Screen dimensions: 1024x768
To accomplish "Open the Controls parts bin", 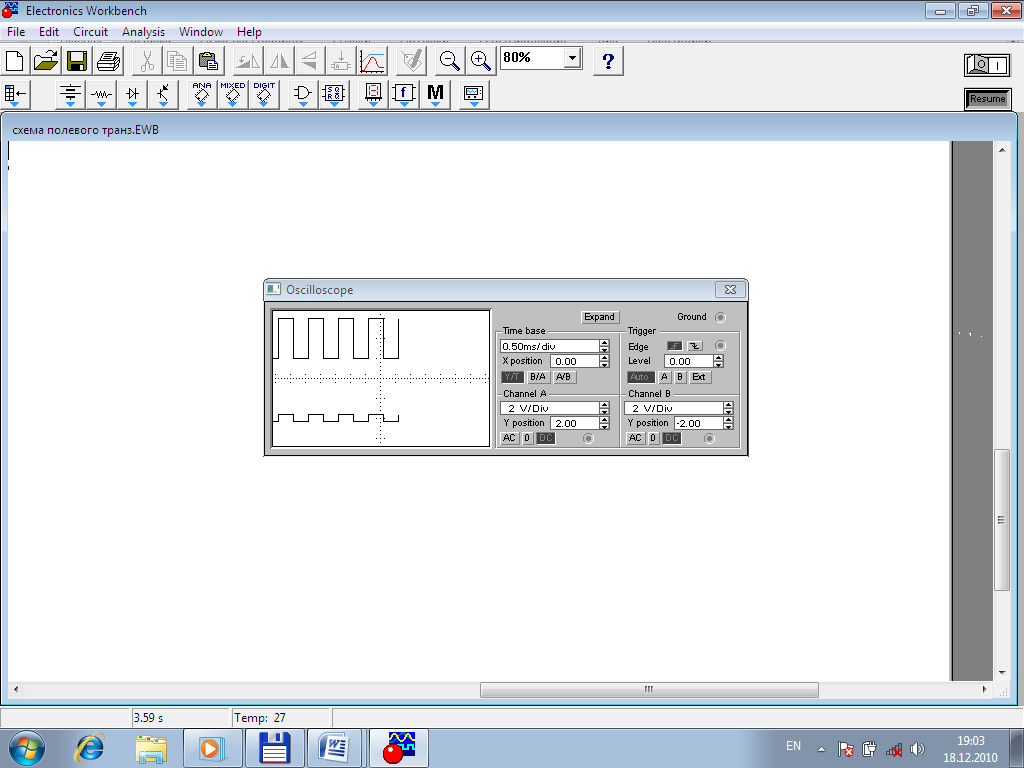I will [404, 95].
